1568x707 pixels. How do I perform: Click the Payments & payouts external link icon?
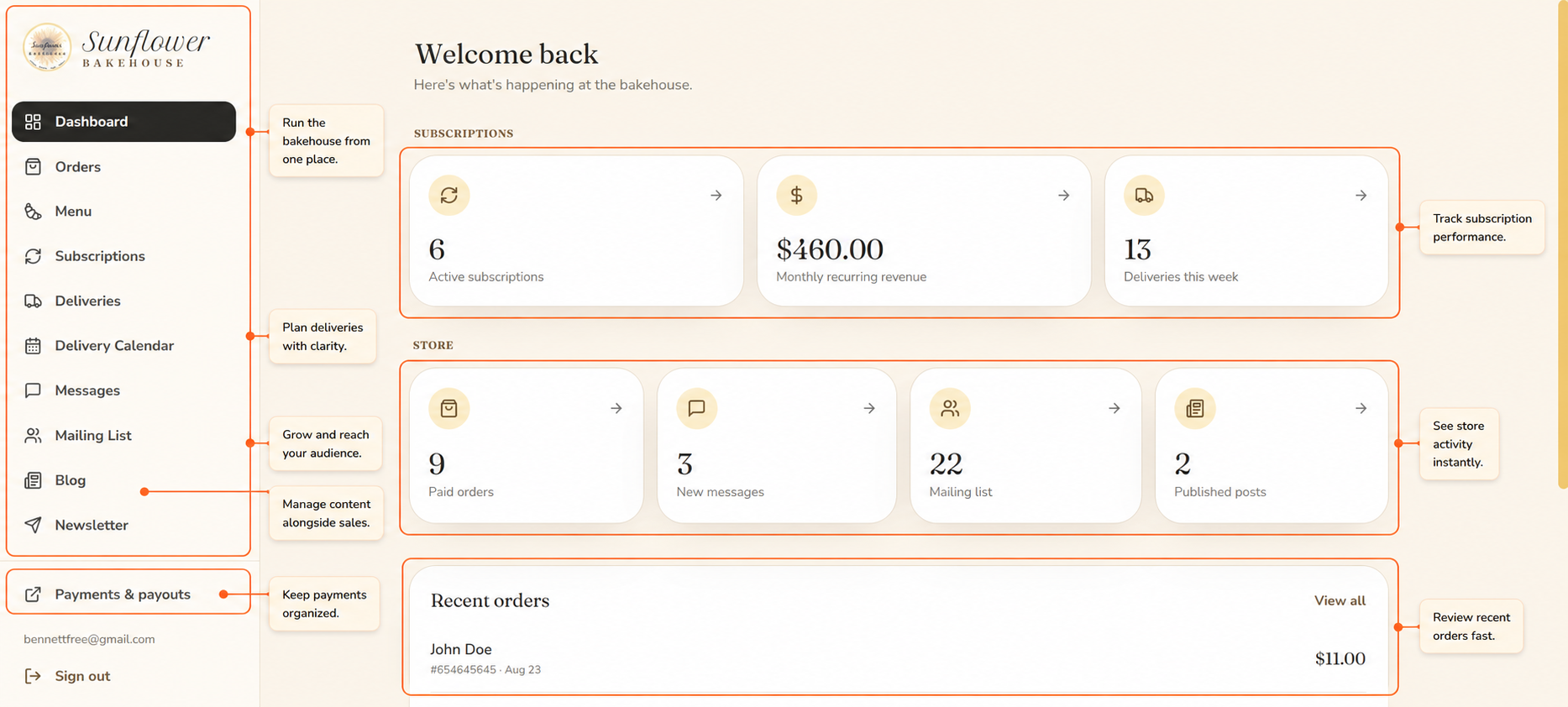[33, 594]
